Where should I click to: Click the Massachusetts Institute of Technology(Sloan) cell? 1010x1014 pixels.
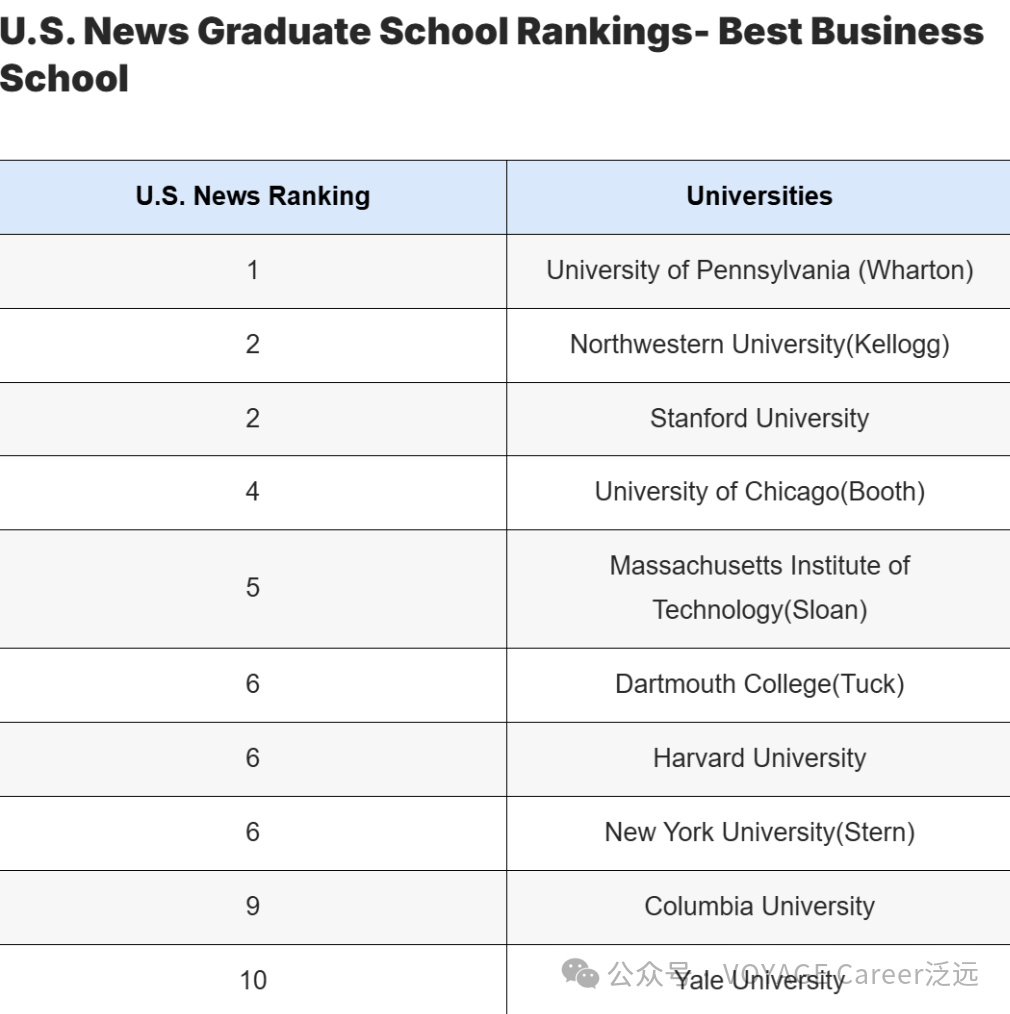(759, 587)
